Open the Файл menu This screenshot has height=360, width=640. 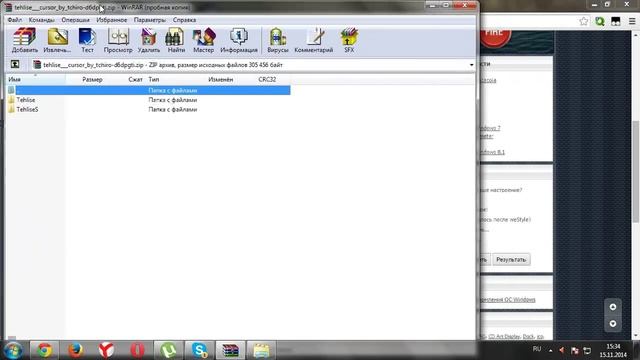(15, 20)
